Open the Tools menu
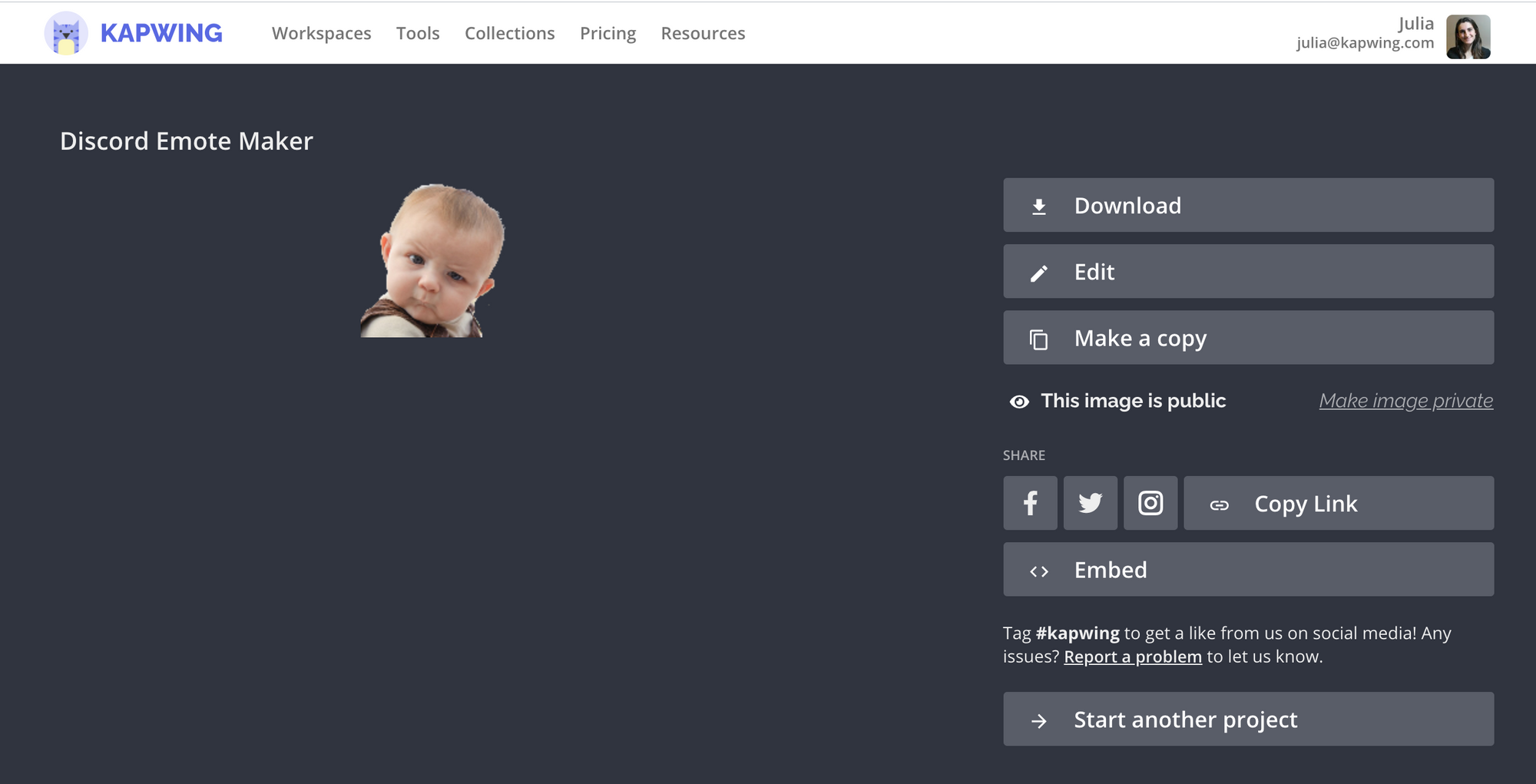 coord(418,34)
